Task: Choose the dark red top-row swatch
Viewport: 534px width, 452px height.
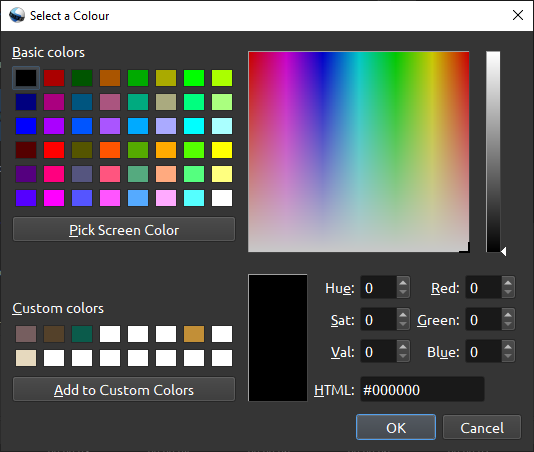Action: pyautogui.click(x=54, y=78)
